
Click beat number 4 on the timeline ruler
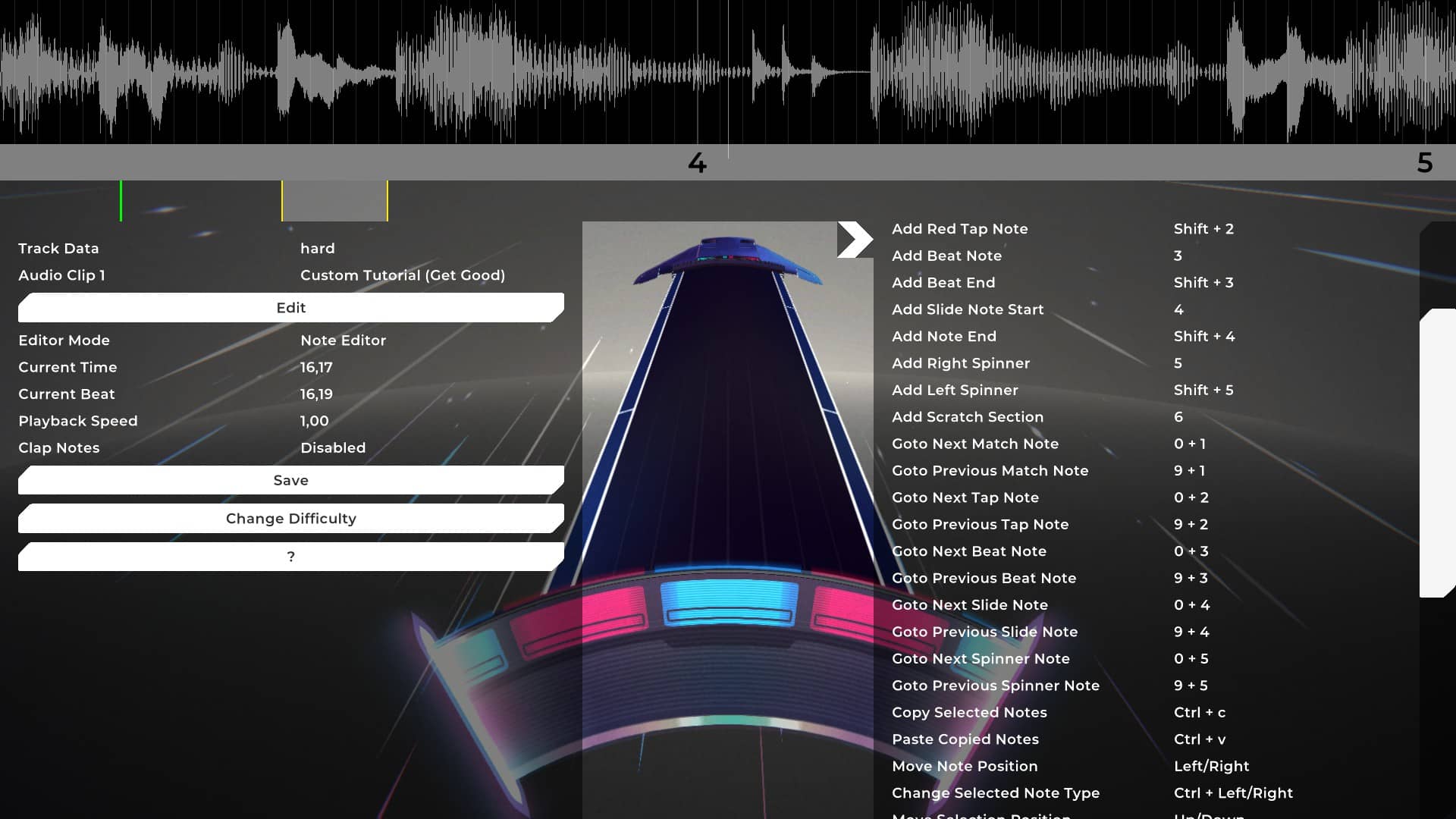[697, 163]
